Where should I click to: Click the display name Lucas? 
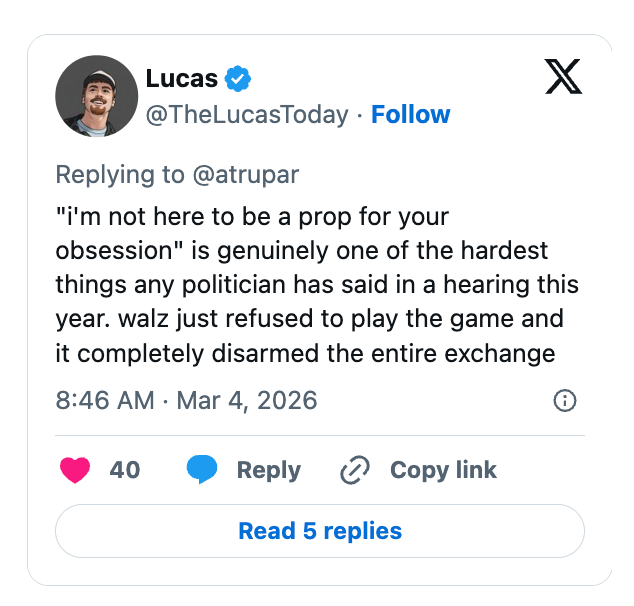pyautogui.click(x=181, y=77)
